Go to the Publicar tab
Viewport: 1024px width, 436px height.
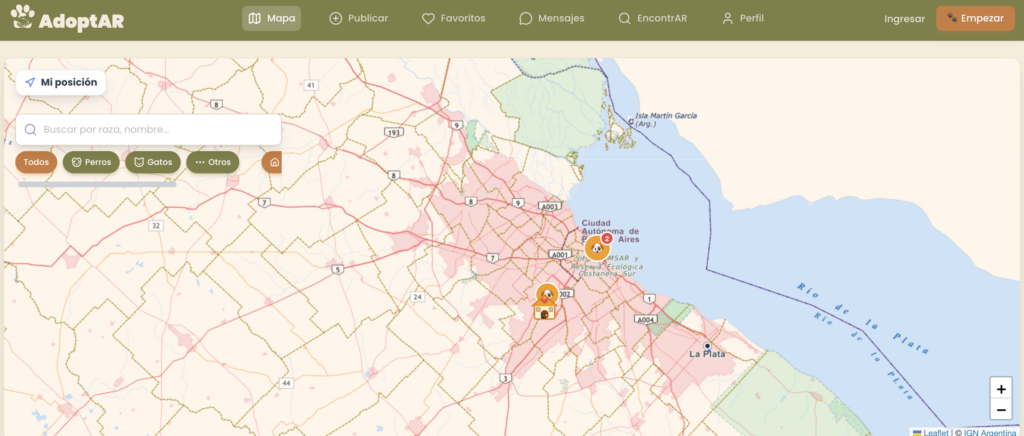tap(358, 18)
